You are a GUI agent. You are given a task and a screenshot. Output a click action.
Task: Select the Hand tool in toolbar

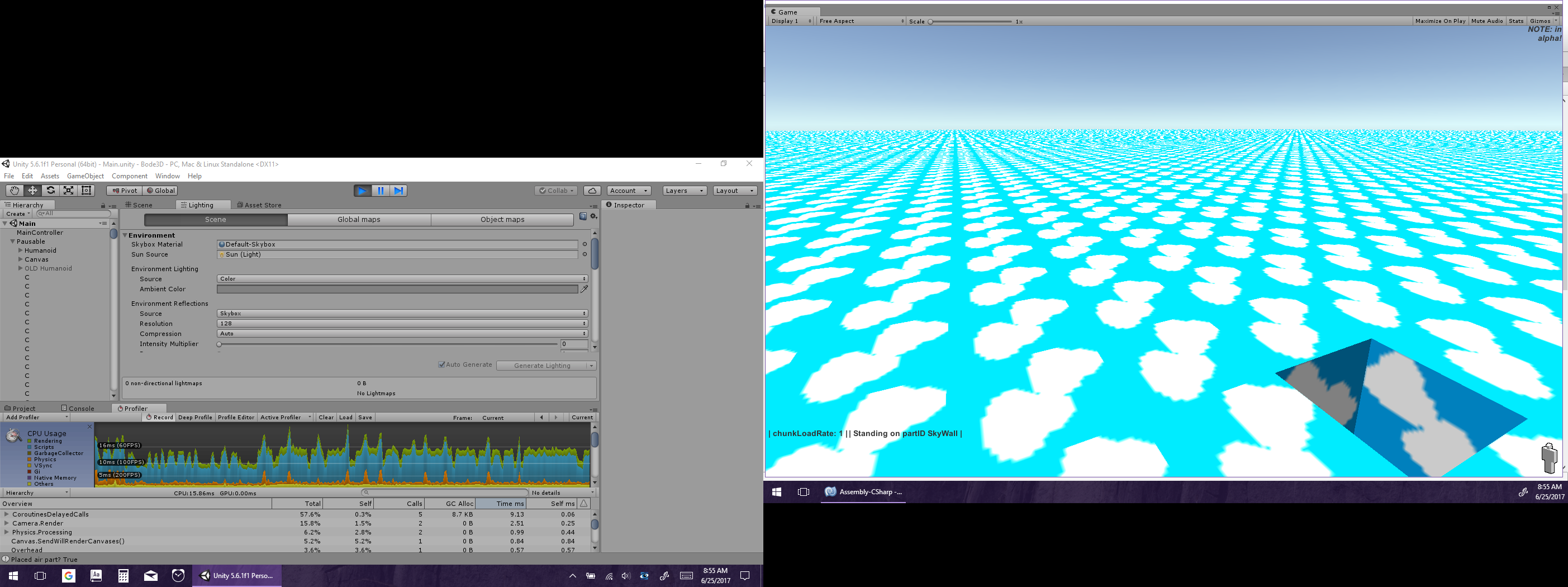click(14, 191)
